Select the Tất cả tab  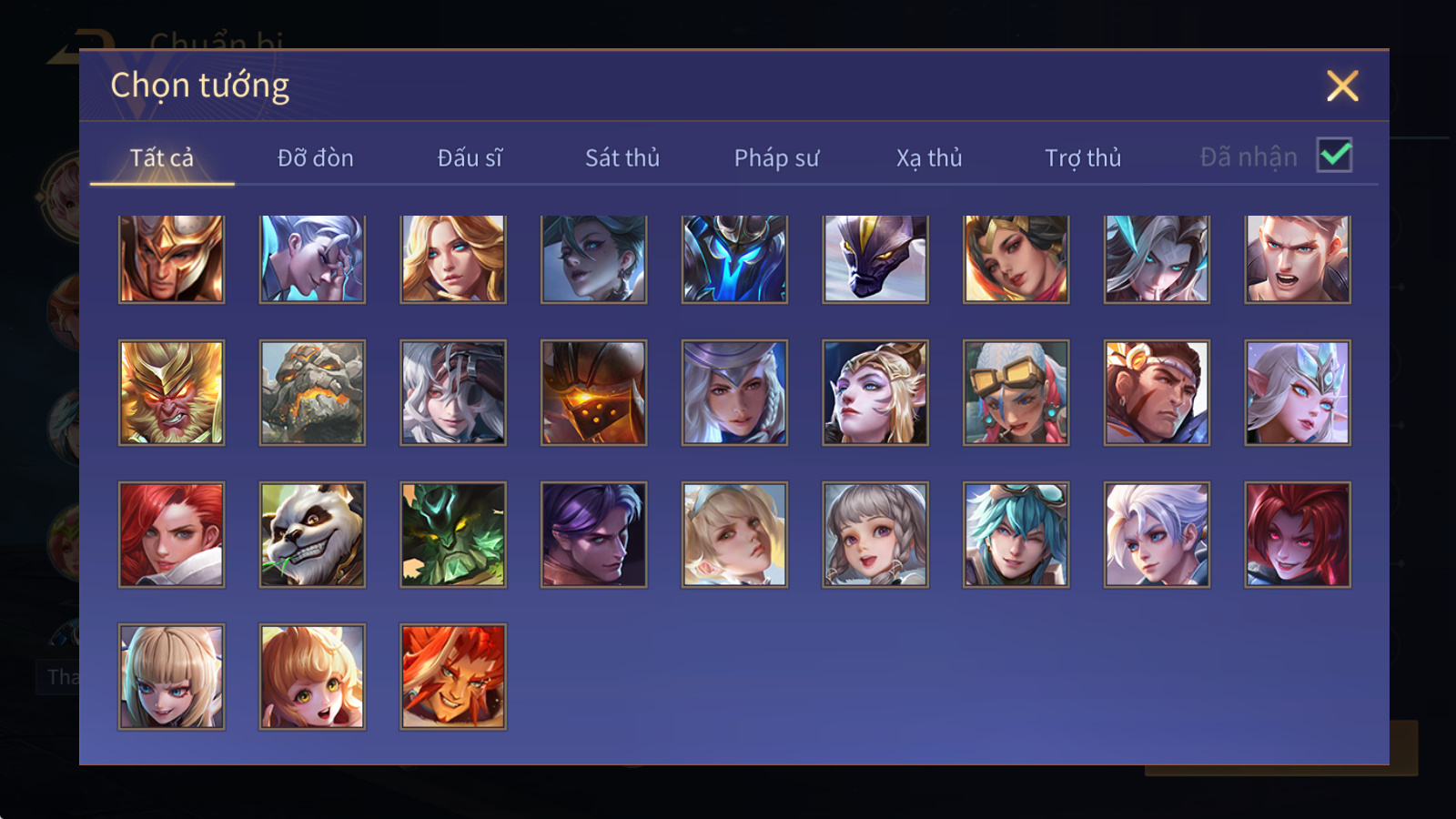162,157
